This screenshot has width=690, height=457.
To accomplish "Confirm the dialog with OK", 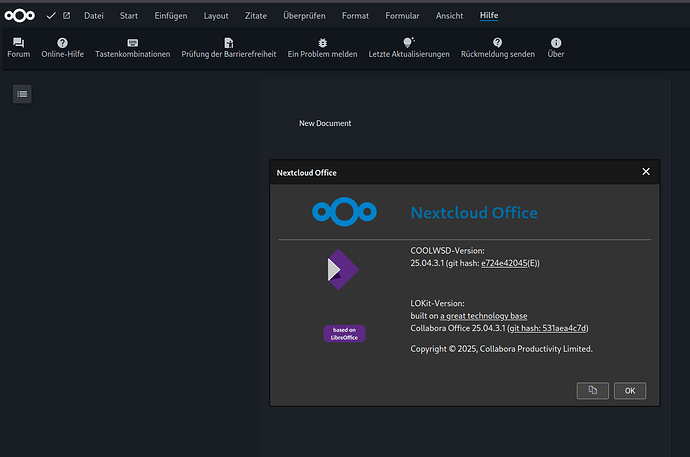I will [x=630, y=391].
